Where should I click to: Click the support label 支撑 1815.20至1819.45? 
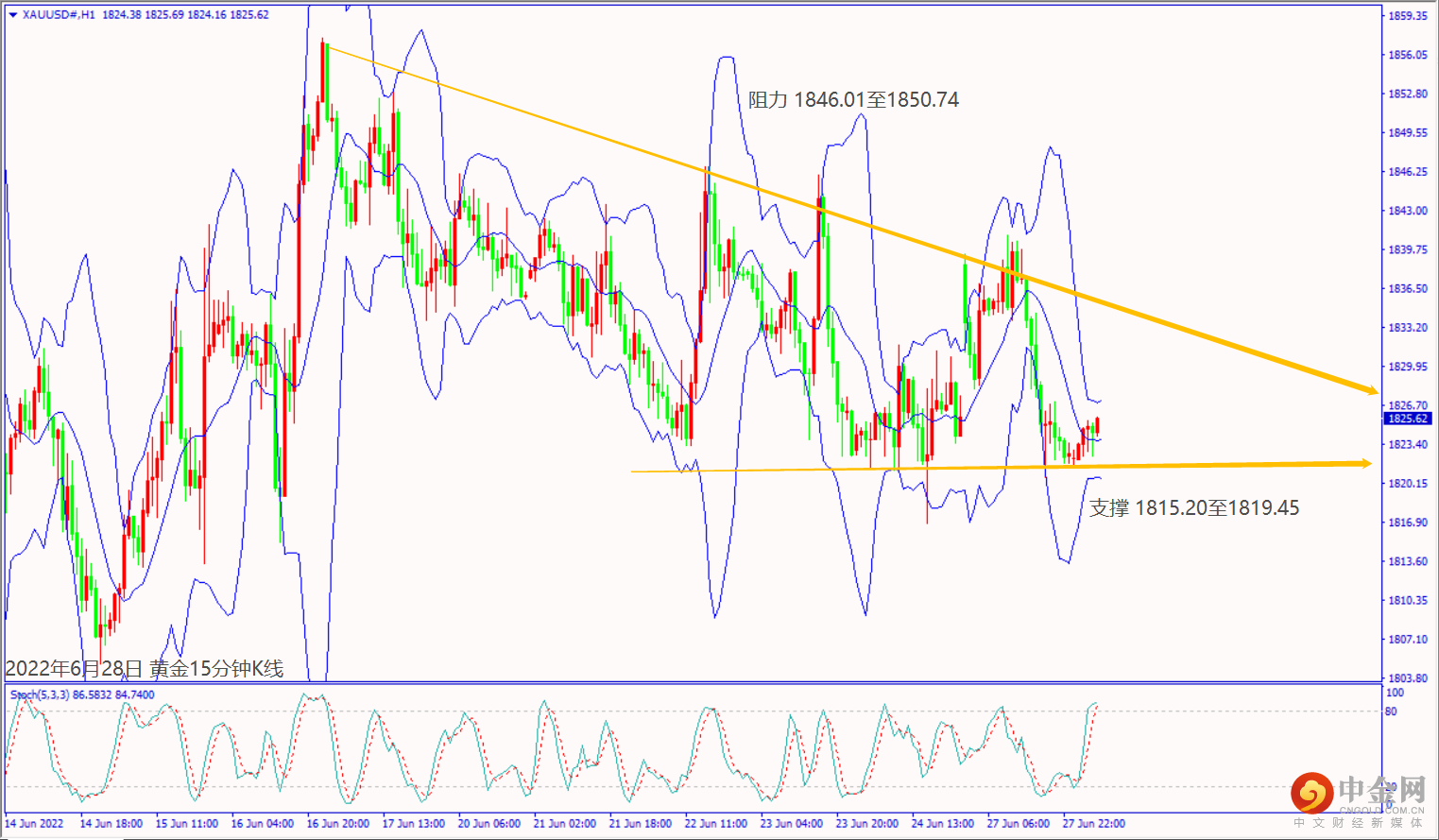[x=1194, y=508]
